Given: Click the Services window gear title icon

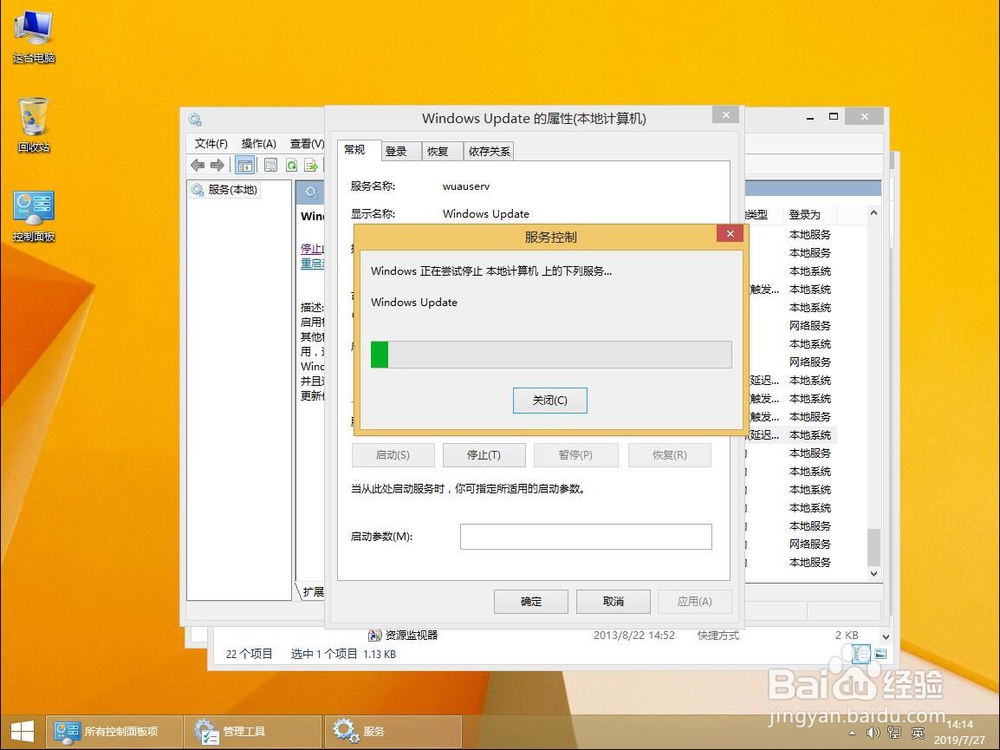Looking at the screenshot, I should click(x=195, y=119).
